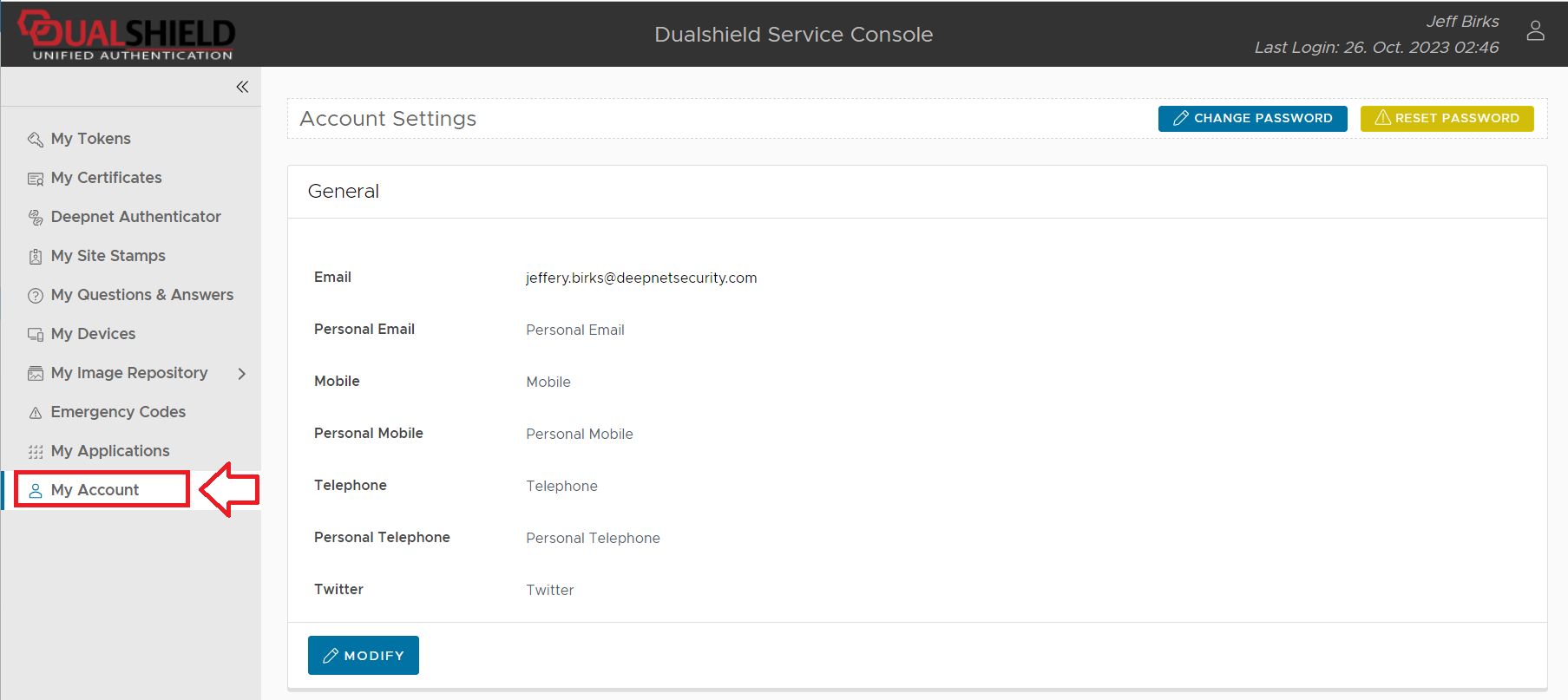Click the My Certificates icon in sidebar
The height and width of the screenshot is (700, 1568).
coord(36,179)
